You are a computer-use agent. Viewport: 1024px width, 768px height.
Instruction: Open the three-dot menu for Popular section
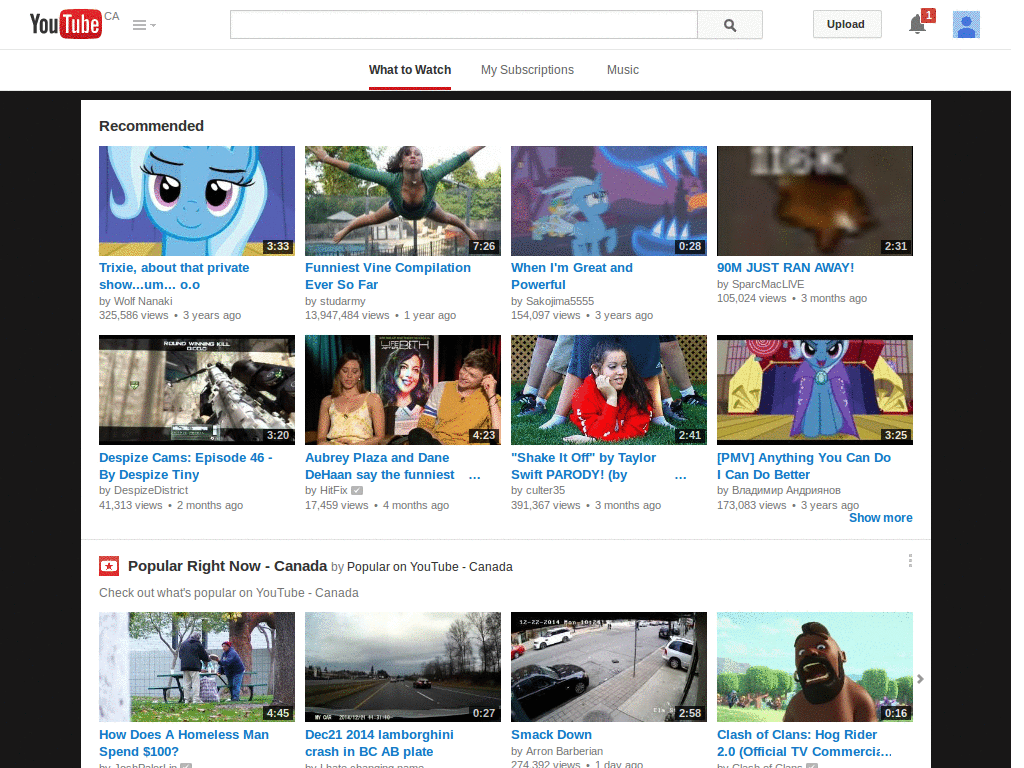pyautogui.click(x=910, y=561)
